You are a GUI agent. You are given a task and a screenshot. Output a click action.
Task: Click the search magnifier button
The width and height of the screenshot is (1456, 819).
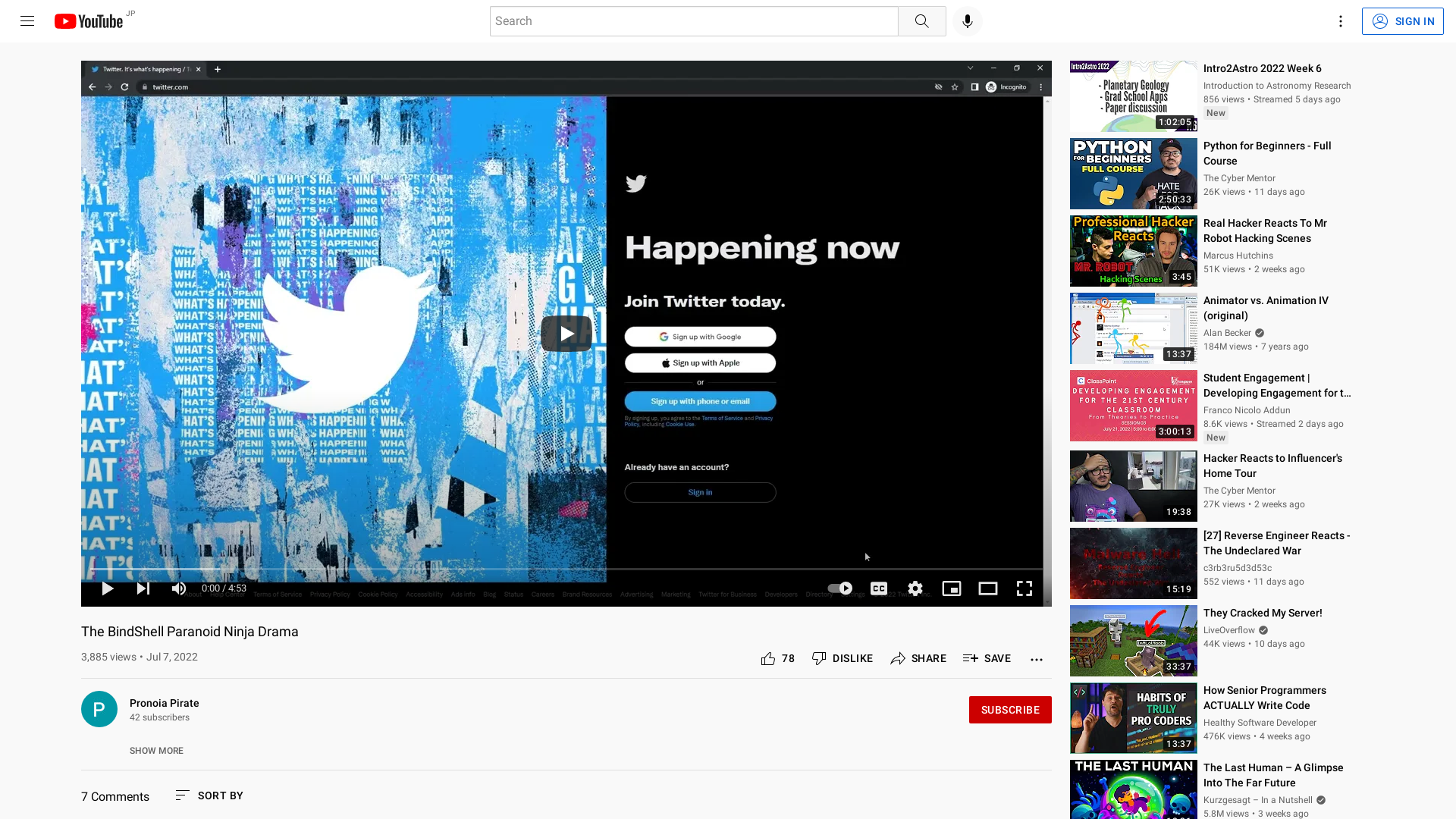click(x=921, y=21)
